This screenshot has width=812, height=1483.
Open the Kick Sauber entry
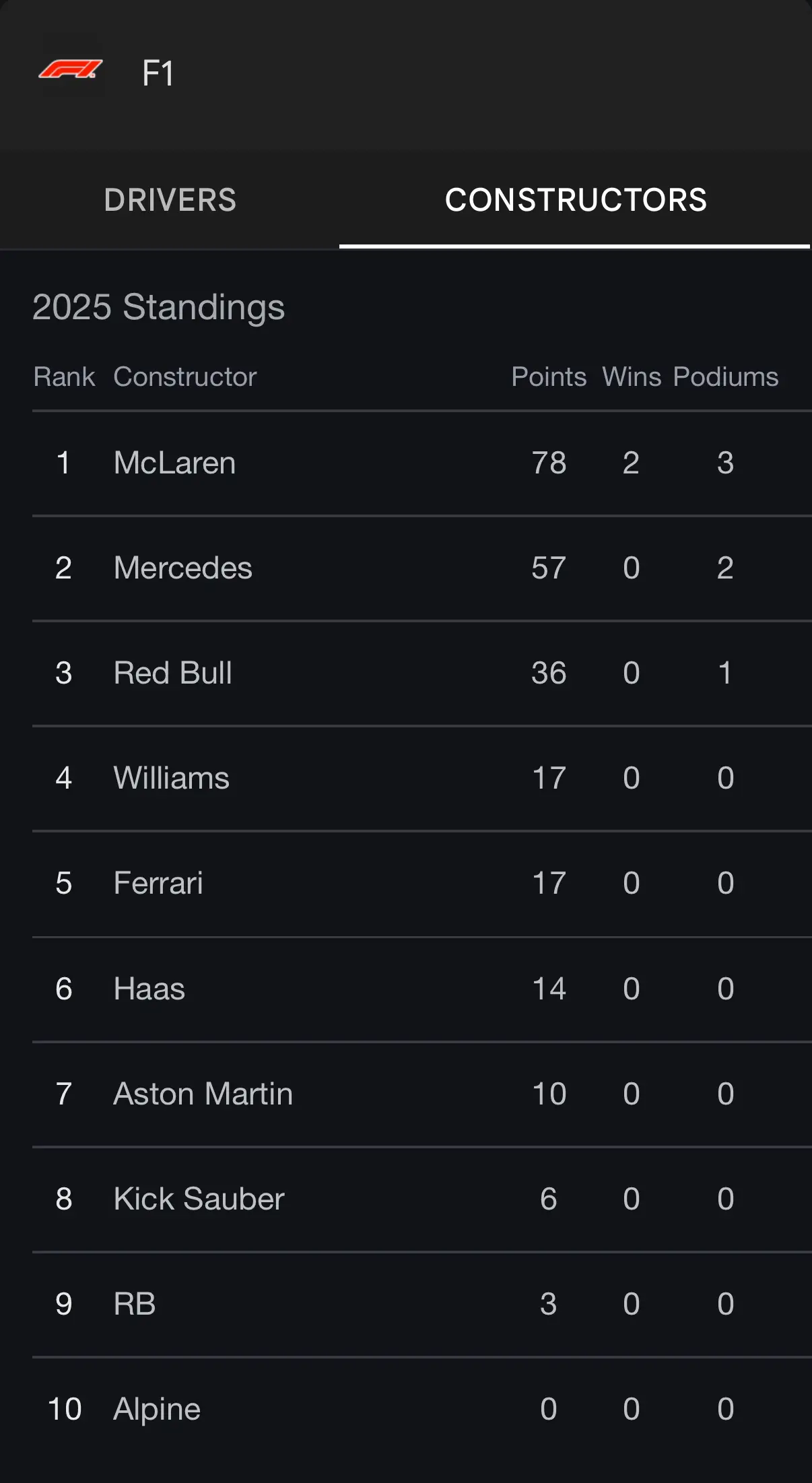[x=422, y=1199]
